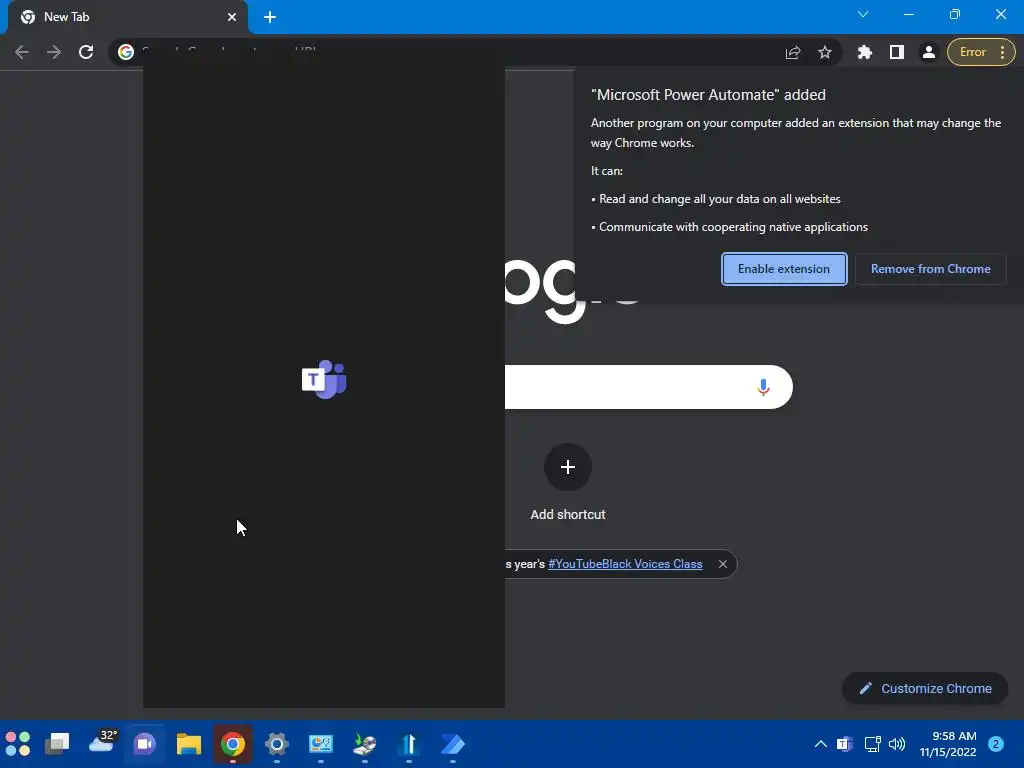Open the profile avatar icon
The image size is (1024, 768).
coord(928,52)
